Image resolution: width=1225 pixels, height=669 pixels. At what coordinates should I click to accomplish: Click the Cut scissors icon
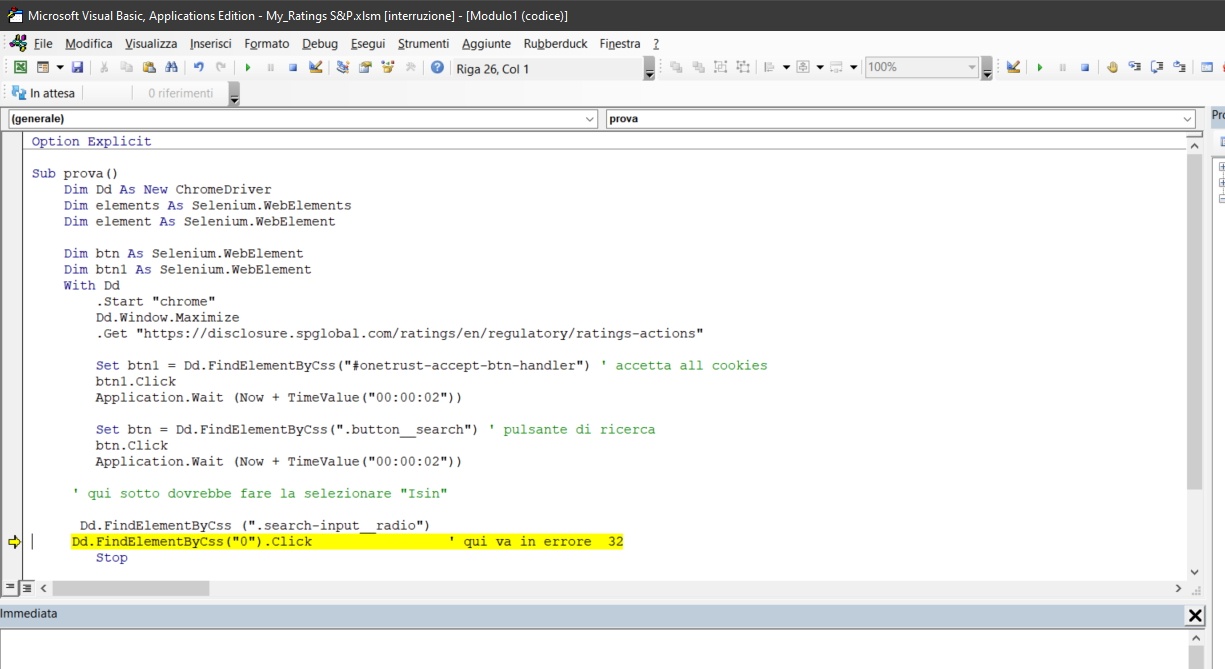(104, 67)
